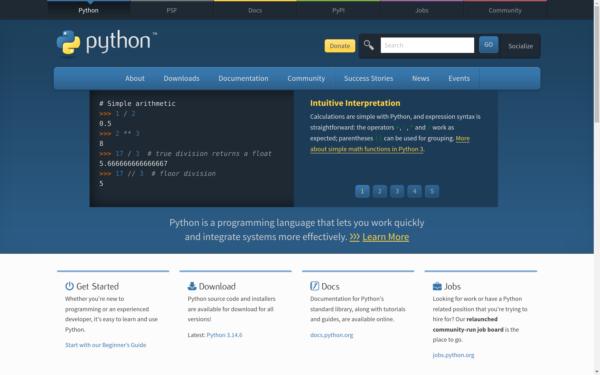Follow the Learn More link
Screen dimensions: 600x375
[x=385, y=237]
